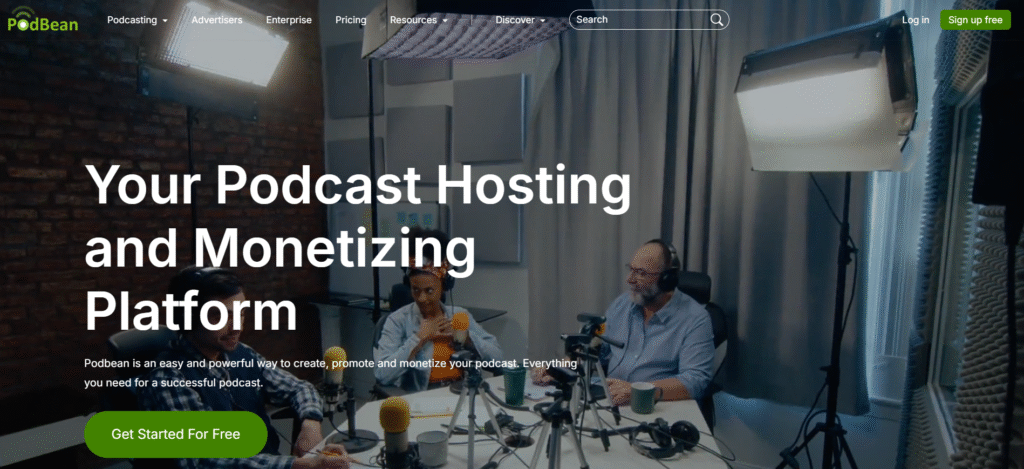Go to the Advertisers page
The height and width of the screenshot is (469, 1024).
coord(217,20)
